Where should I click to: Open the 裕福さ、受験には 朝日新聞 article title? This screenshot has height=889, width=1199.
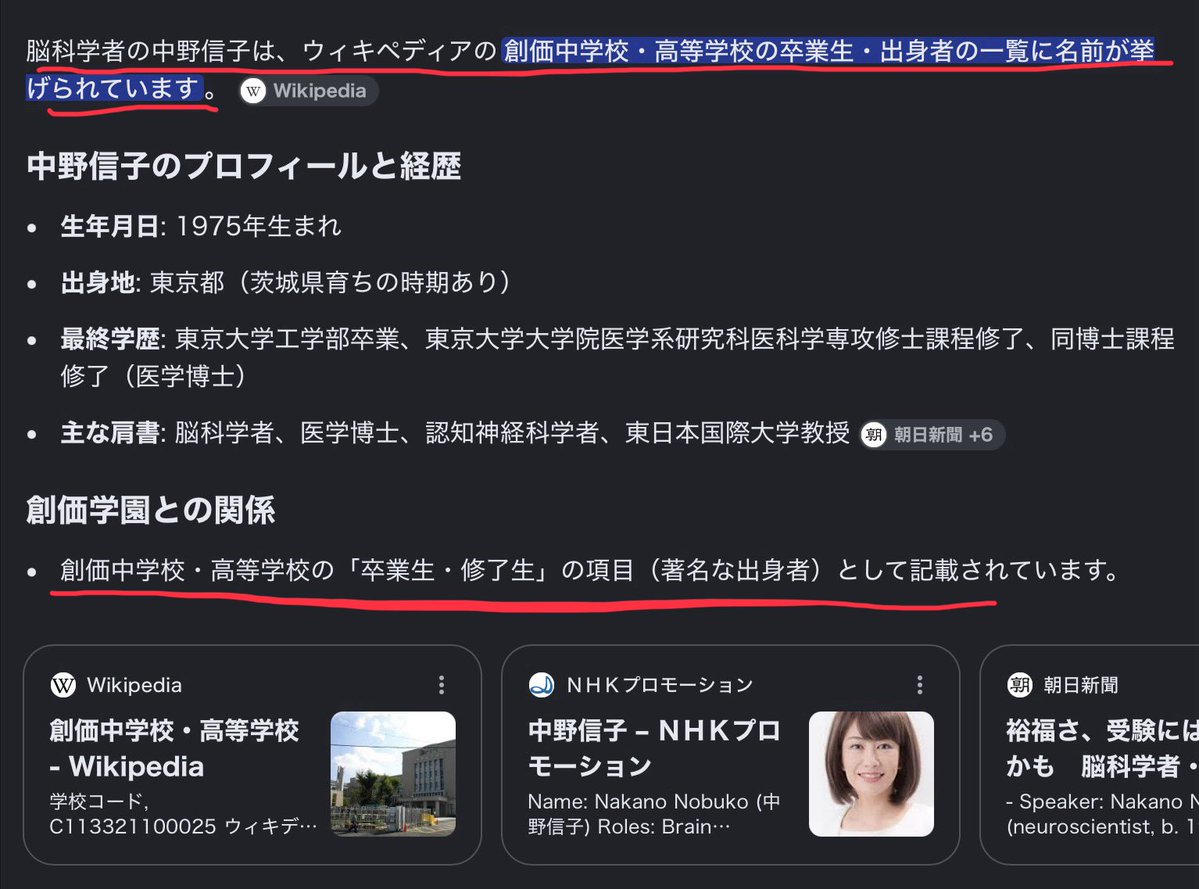(x=1103, y=748)
